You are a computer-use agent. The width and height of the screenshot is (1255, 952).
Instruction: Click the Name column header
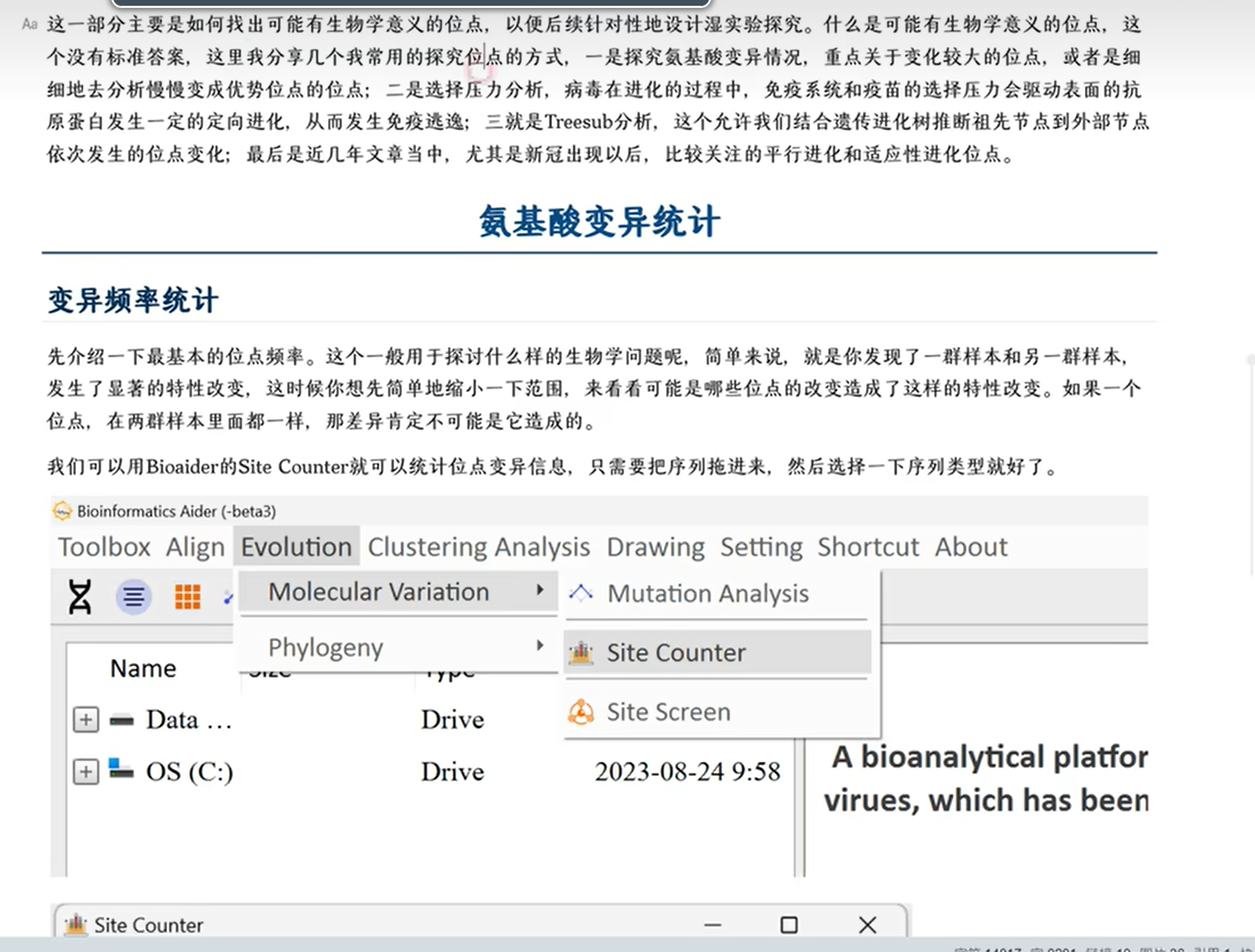coord(143,669)
